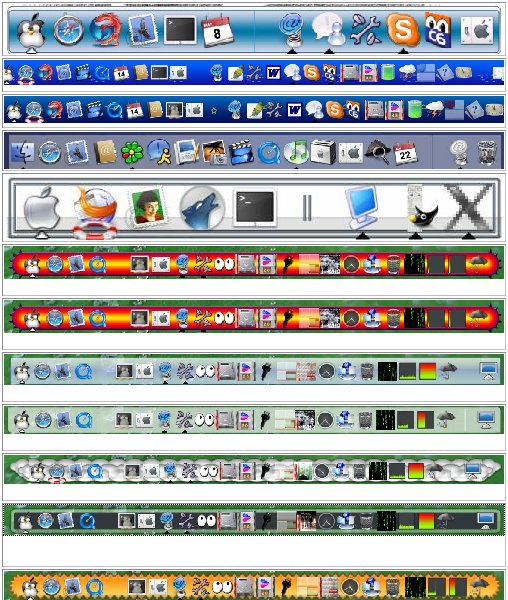
Task: Launch Terminal in the large glossy blue dock
Action: click(180, 30)
